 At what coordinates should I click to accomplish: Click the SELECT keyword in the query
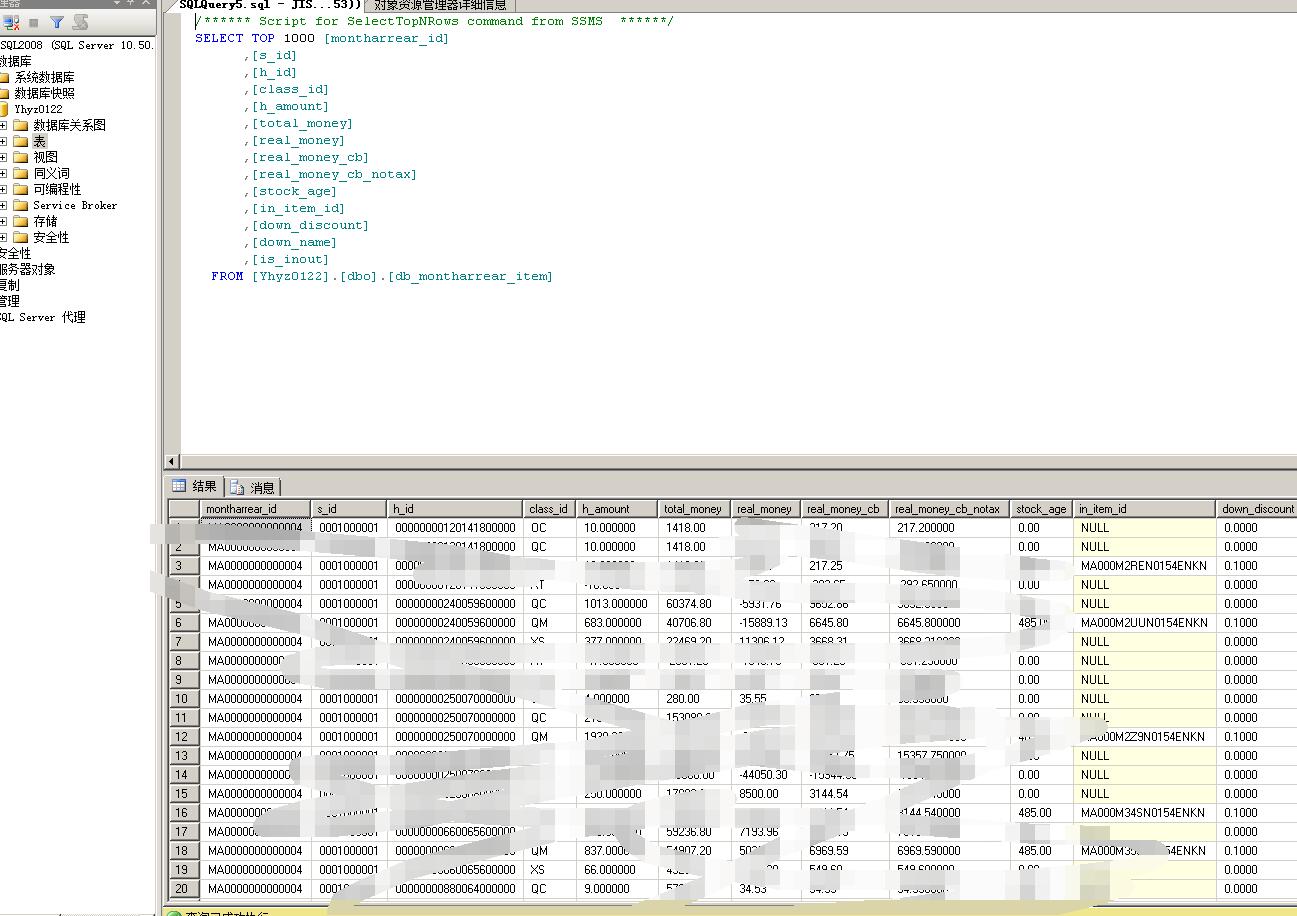(219, 38)
